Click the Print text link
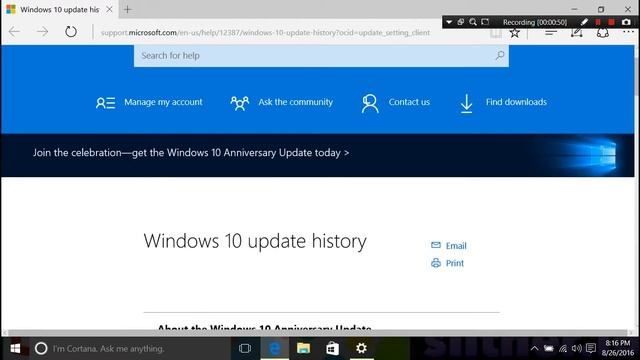Screen dimensions: 640x360 click(455, 263)
